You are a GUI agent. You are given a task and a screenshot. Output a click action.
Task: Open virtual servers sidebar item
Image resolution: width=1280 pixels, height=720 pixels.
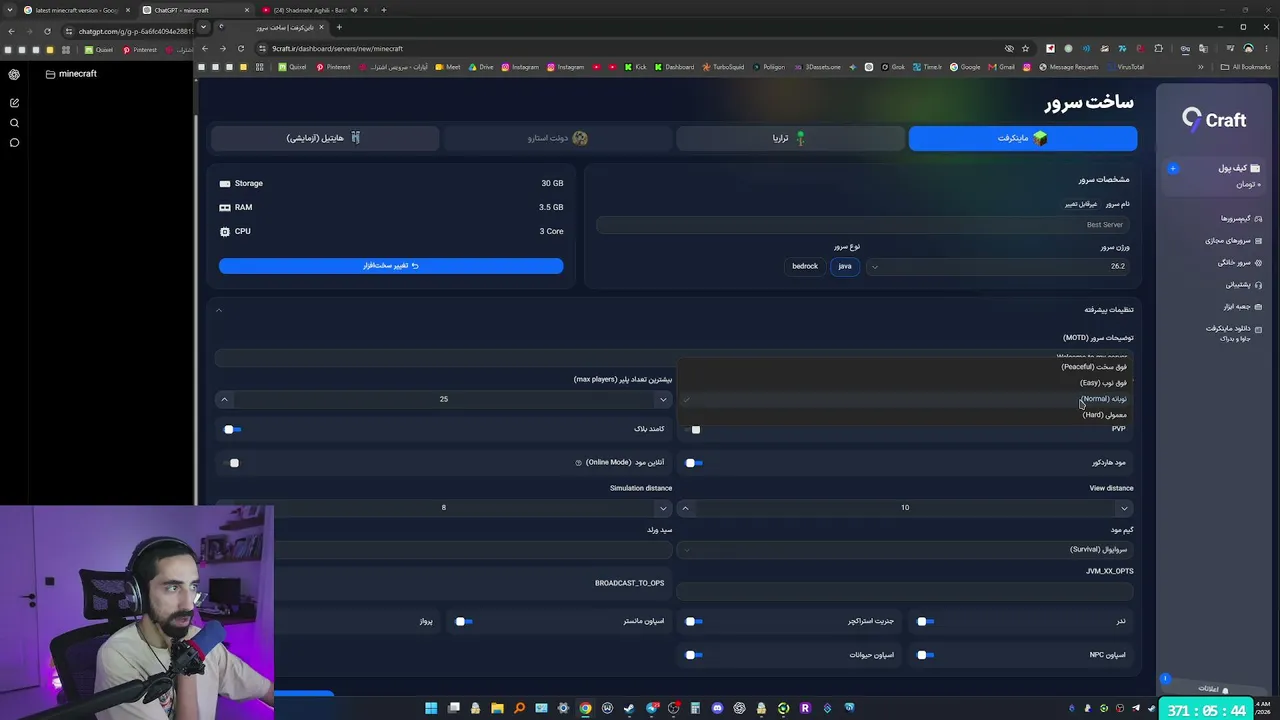click(1233, 240)
